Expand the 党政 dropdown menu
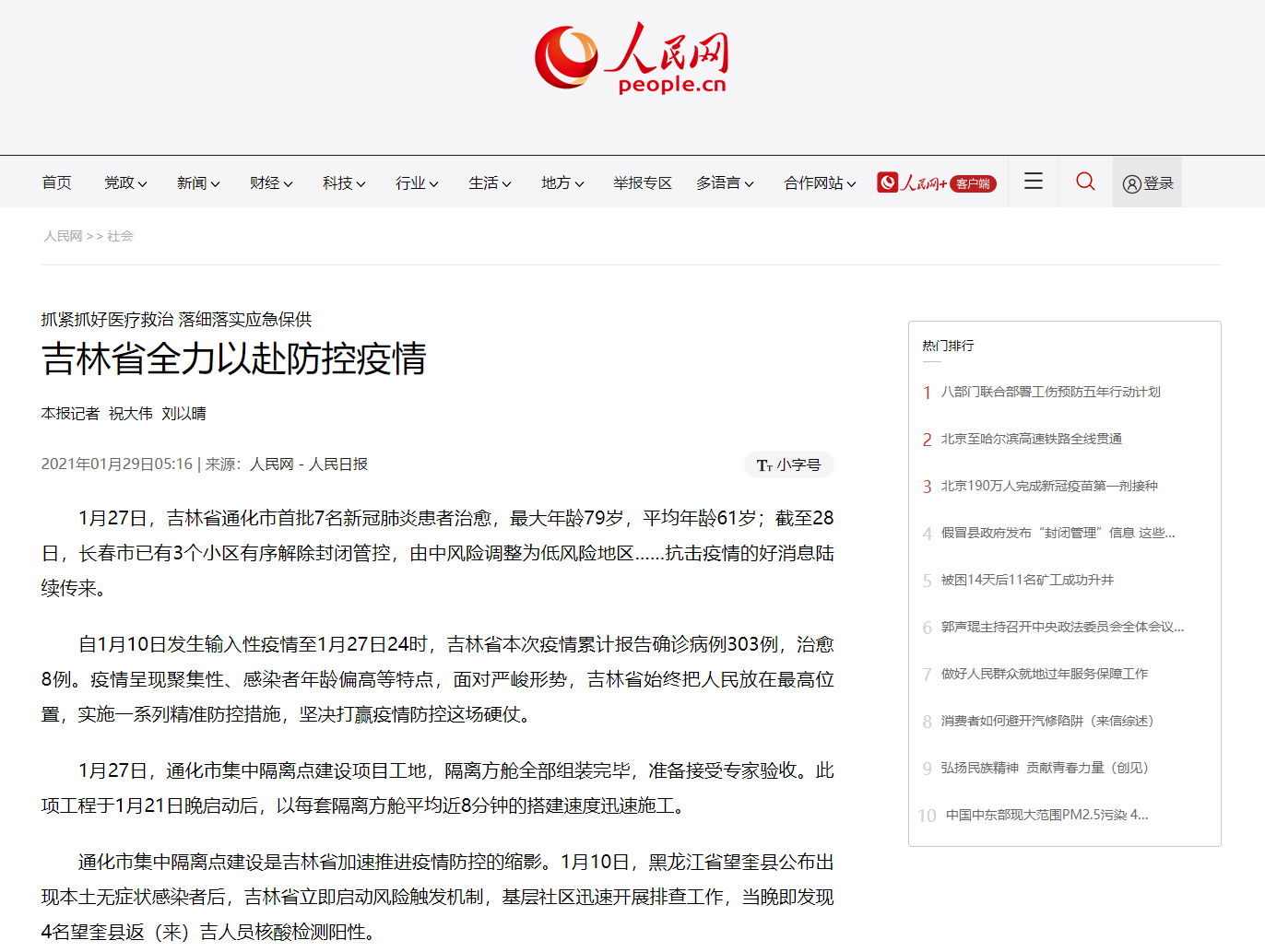The height and width of the screenshot is (952, 1265). (x=125, y=182)
